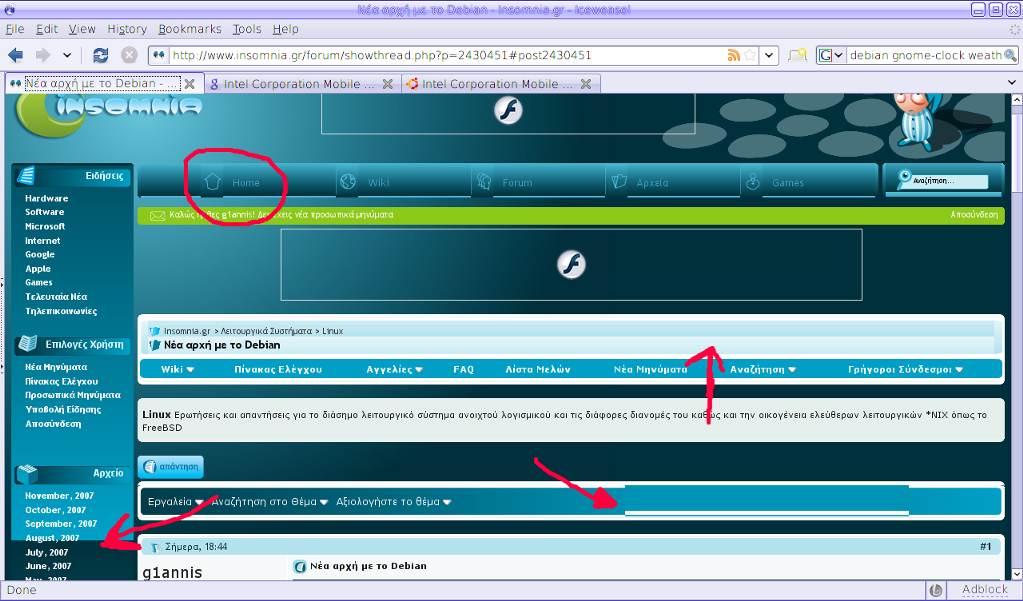Open Forum from the site navigation bar
The height and width of the screenshot is (601, 1023).
point(517,183)
